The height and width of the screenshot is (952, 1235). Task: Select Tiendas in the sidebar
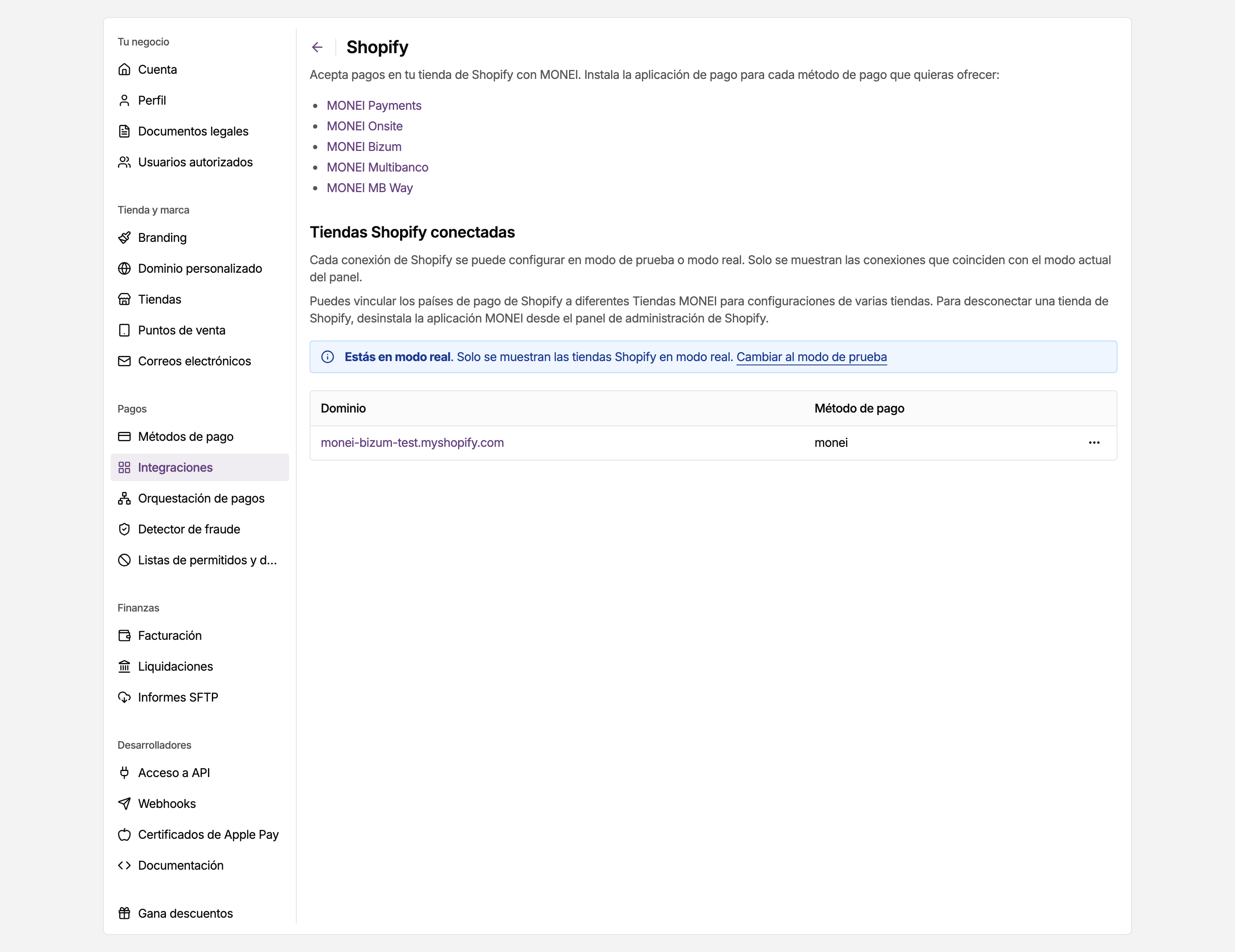[199, 300]
